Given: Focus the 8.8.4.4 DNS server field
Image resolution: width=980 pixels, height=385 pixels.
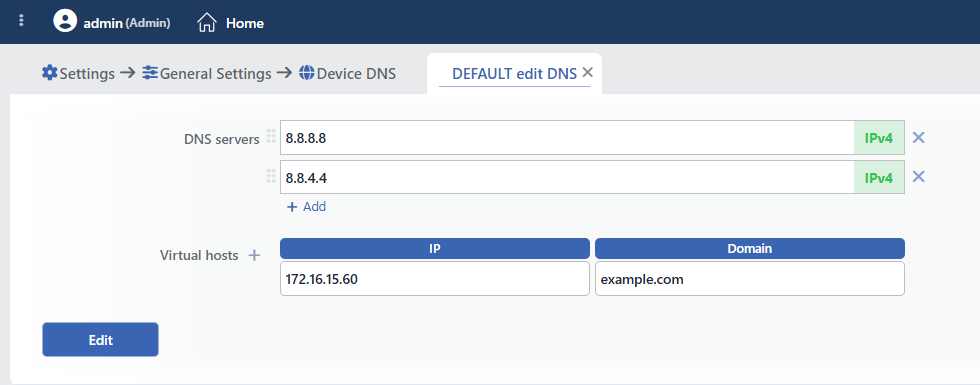Looking at the screenshot, I should (567, 178).
